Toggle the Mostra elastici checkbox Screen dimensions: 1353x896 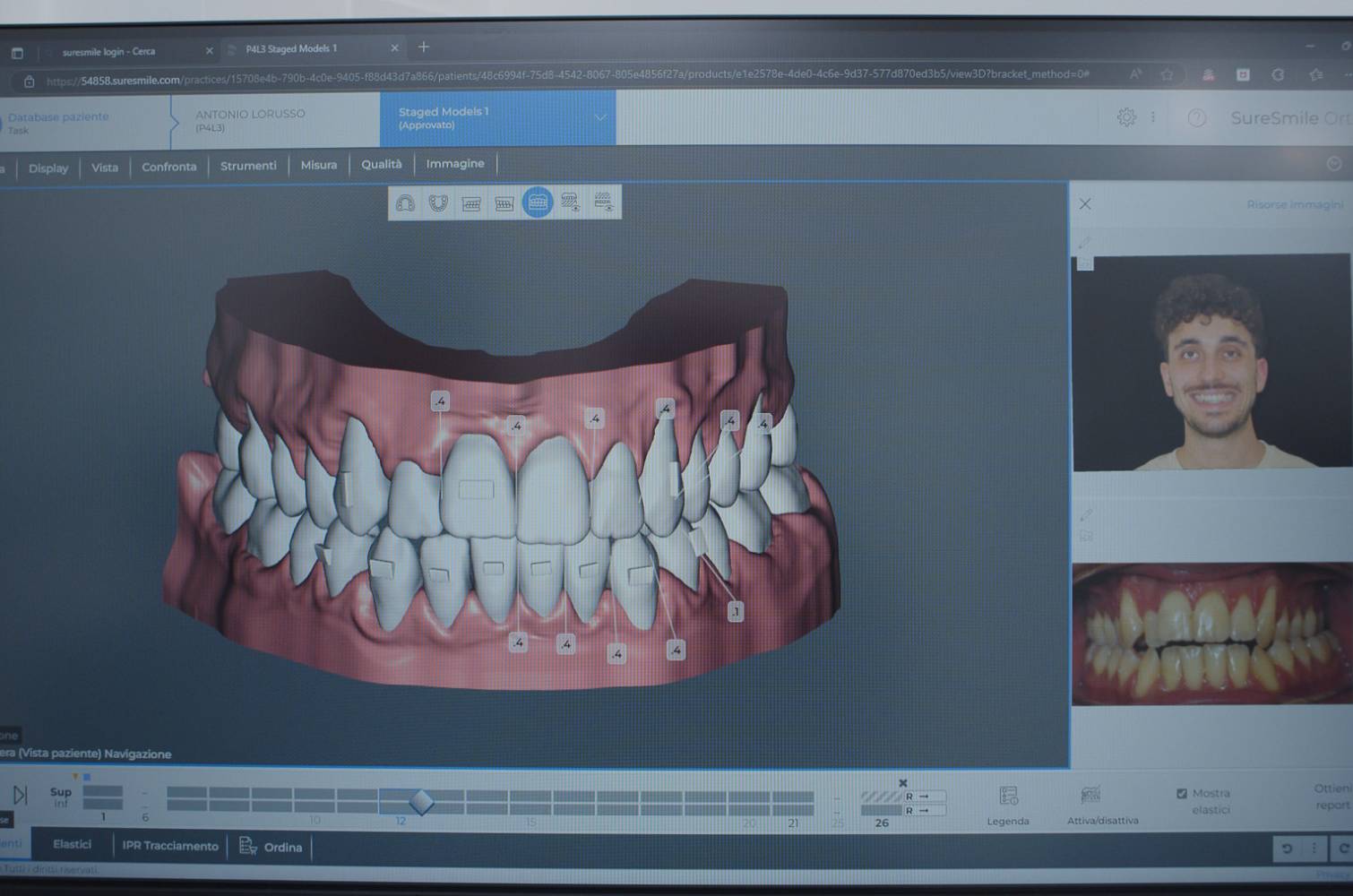[x=1182, y=793]
